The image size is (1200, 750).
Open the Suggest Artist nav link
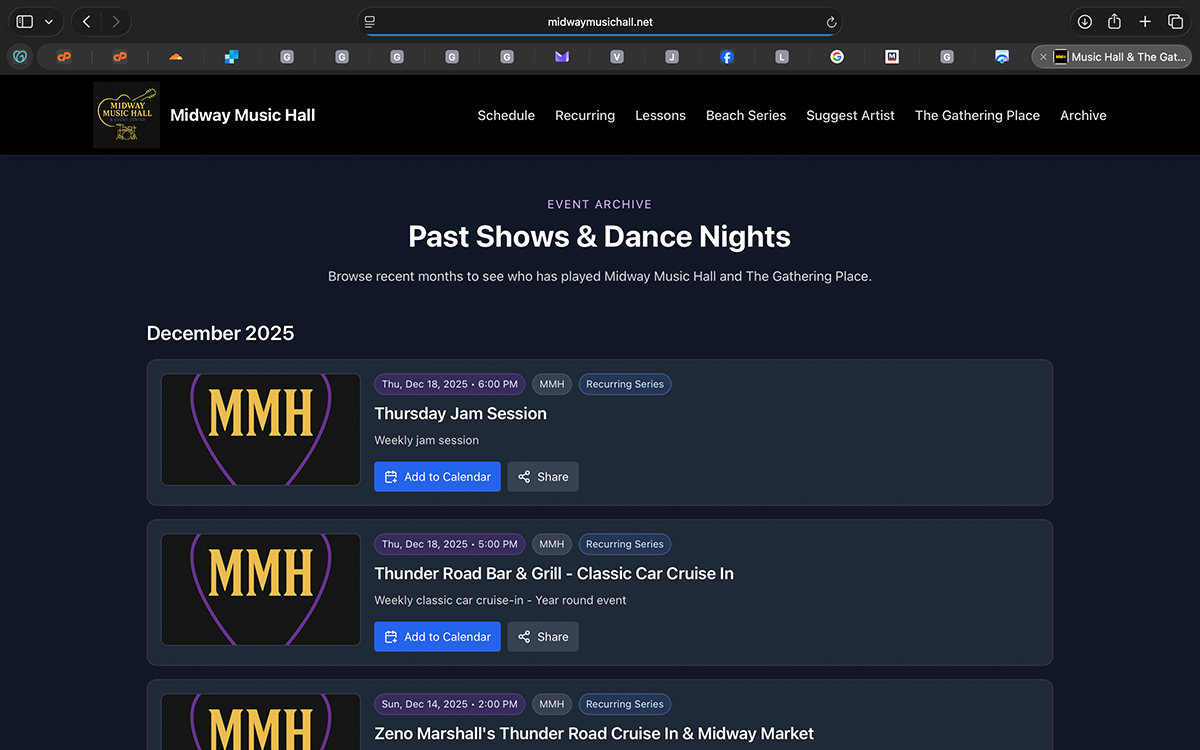coord(851,115)
